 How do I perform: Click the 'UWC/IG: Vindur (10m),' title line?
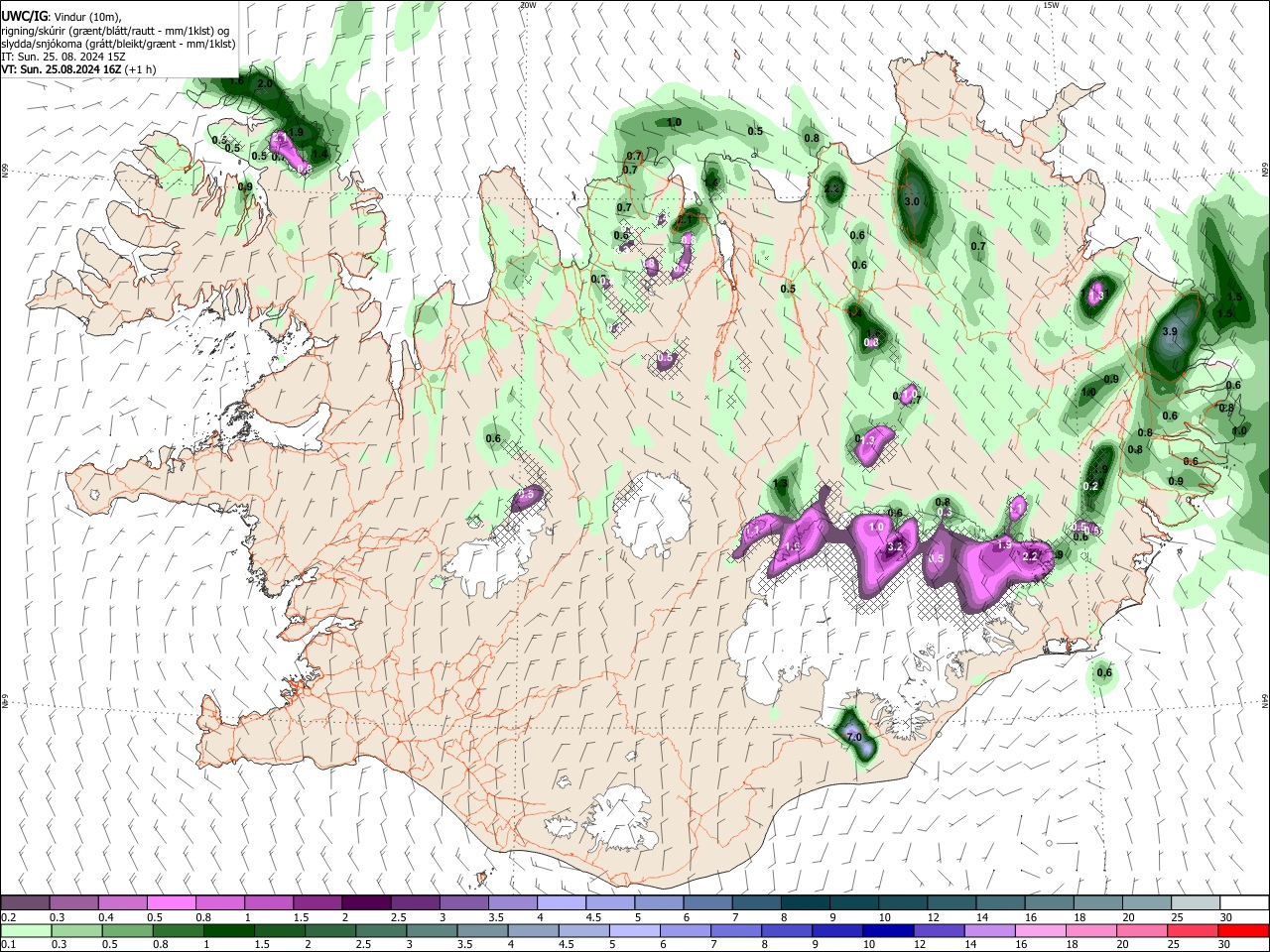click(61, 17)
